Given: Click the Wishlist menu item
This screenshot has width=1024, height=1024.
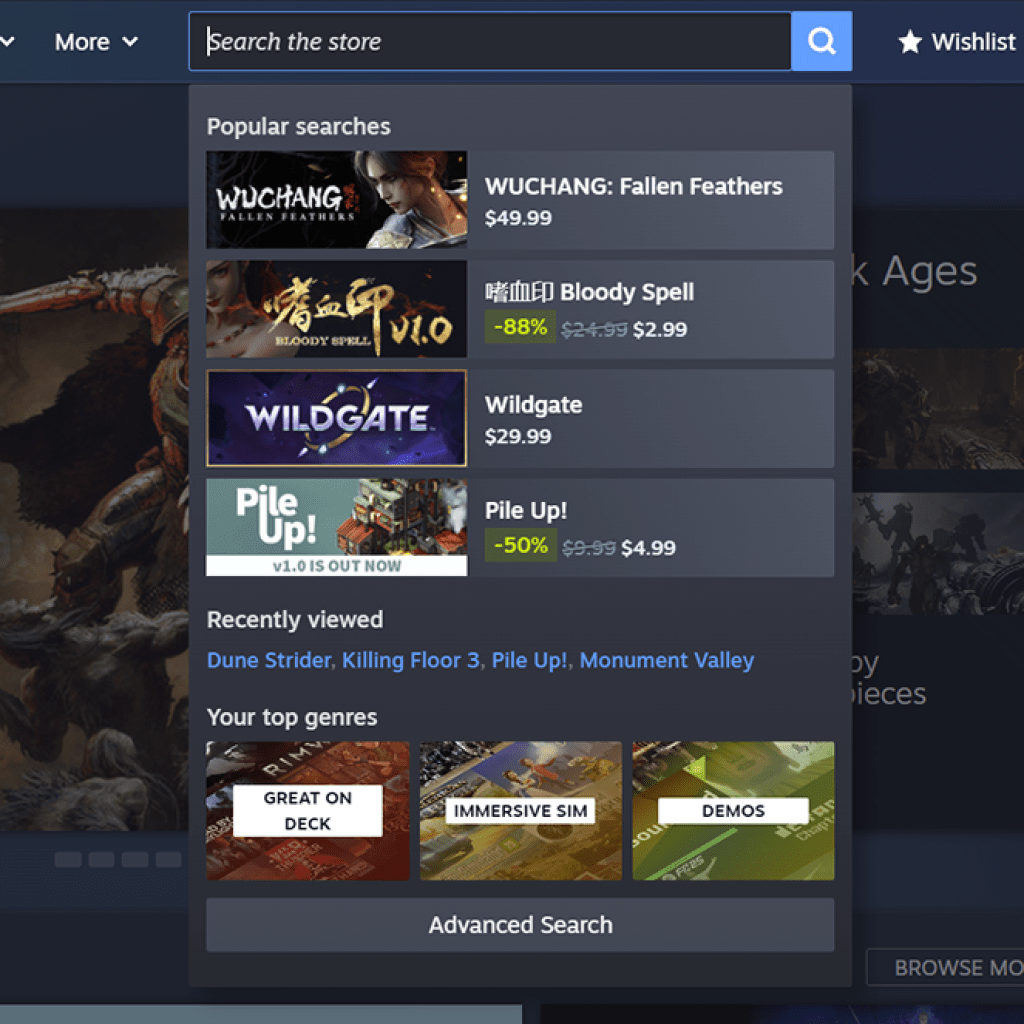Looking at the screenshot, I should tap(957, 41).
